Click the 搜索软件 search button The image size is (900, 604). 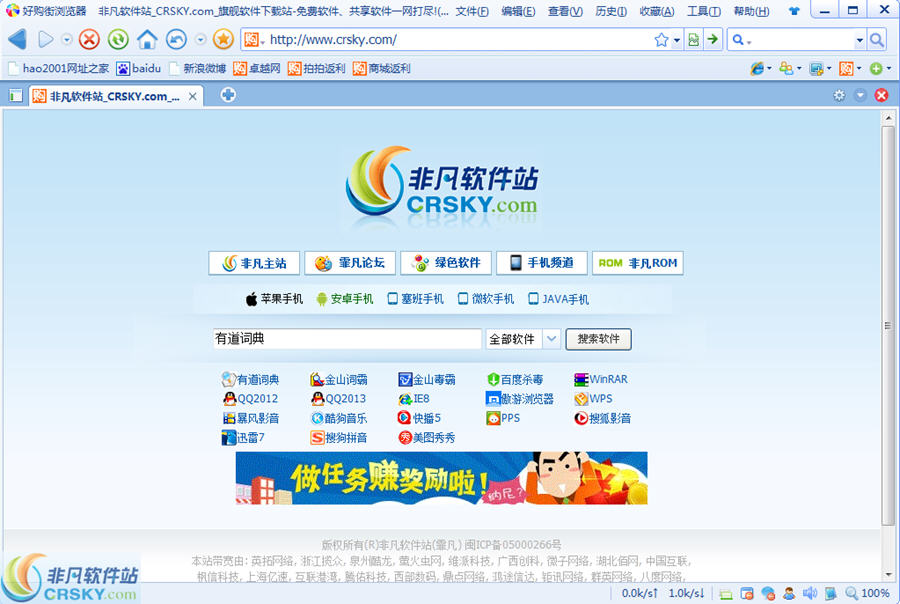pyautogui.click(x=598, y=339)
